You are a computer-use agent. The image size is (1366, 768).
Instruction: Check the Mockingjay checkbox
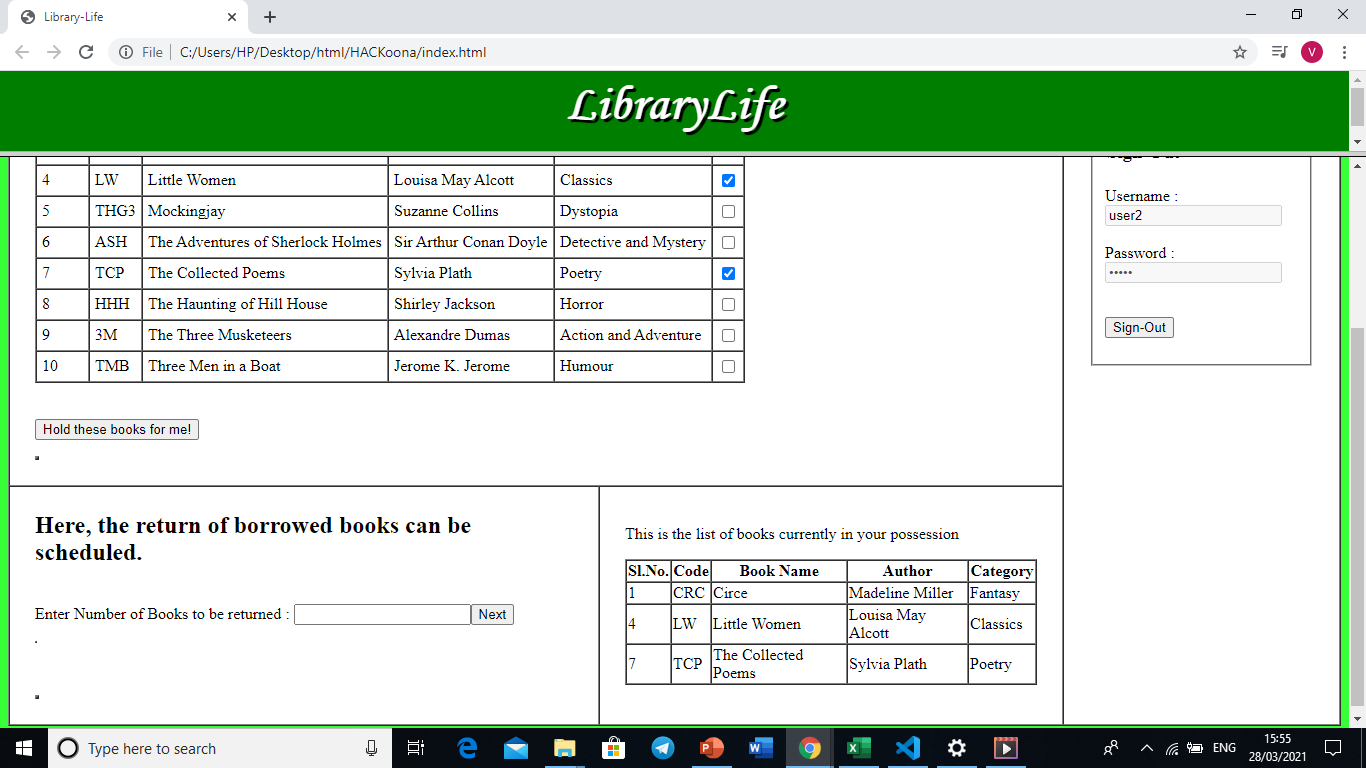(x=728, y=211)
